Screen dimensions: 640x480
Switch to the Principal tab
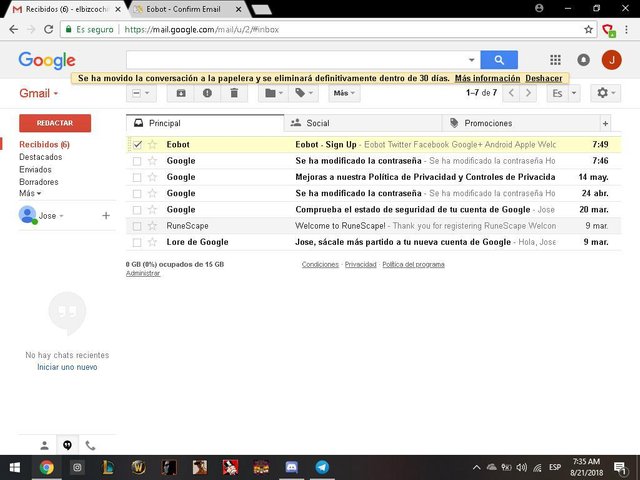[205, 123]
